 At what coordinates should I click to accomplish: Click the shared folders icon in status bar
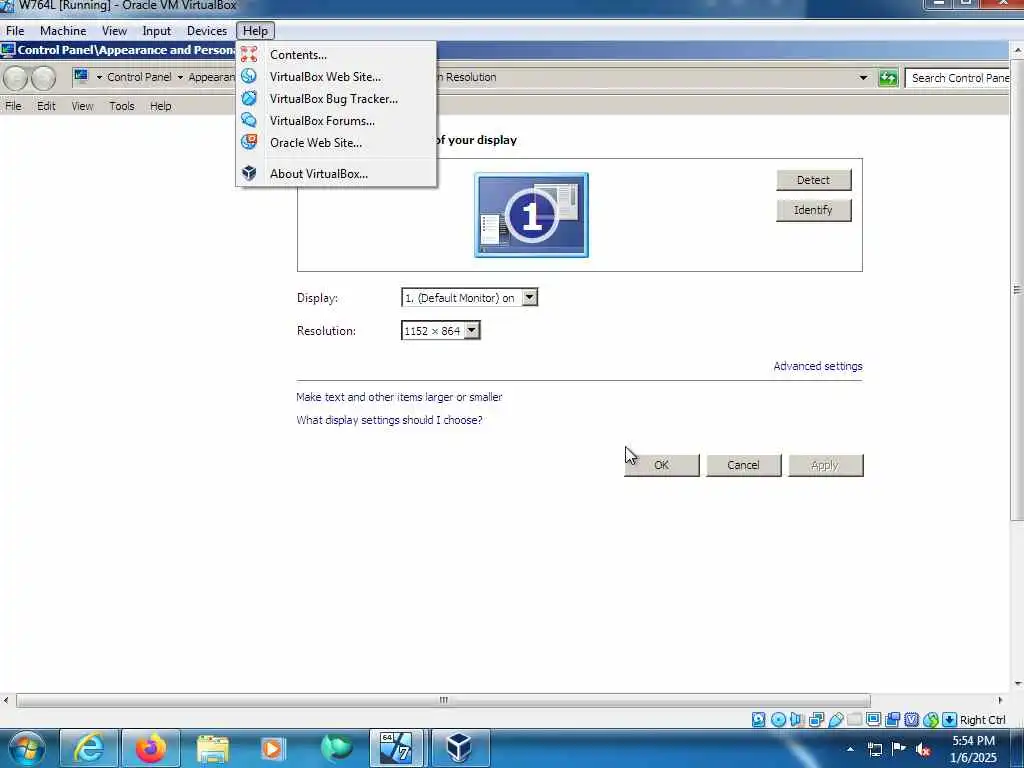(854, 719)
